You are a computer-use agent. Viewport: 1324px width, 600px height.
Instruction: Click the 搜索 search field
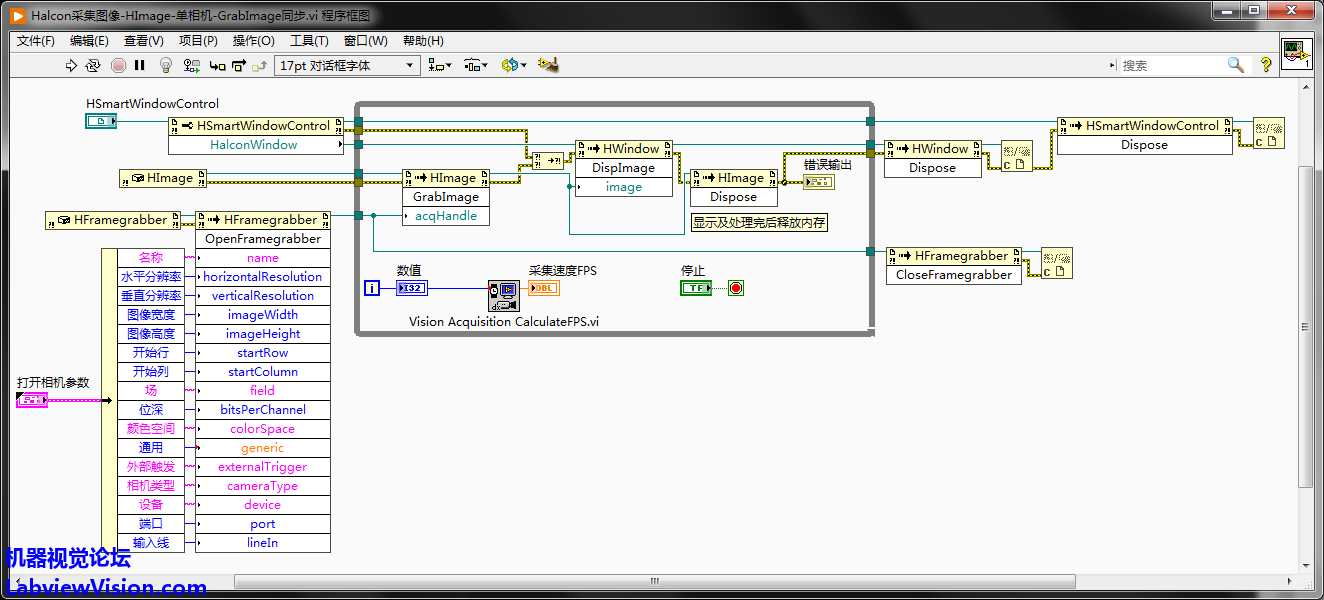tap(1170, 65)
